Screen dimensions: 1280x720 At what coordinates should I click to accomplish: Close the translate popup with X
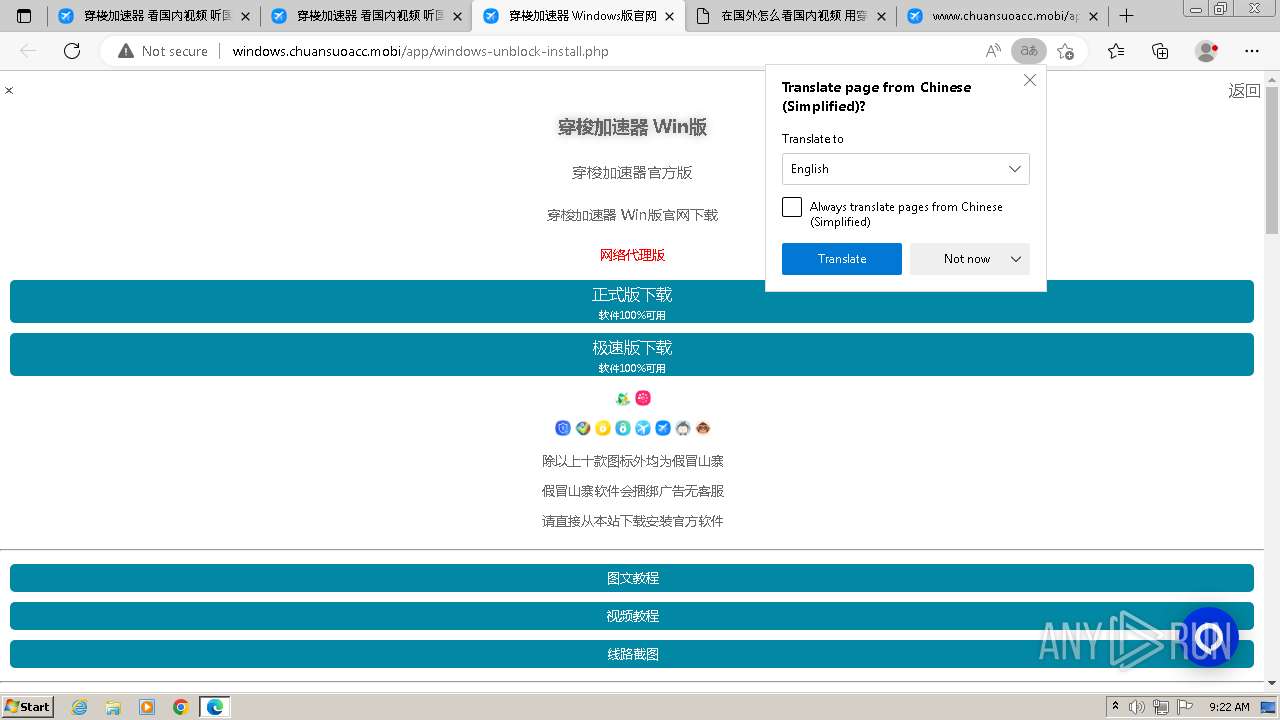pyautogui.click(x=1030, y=80)
